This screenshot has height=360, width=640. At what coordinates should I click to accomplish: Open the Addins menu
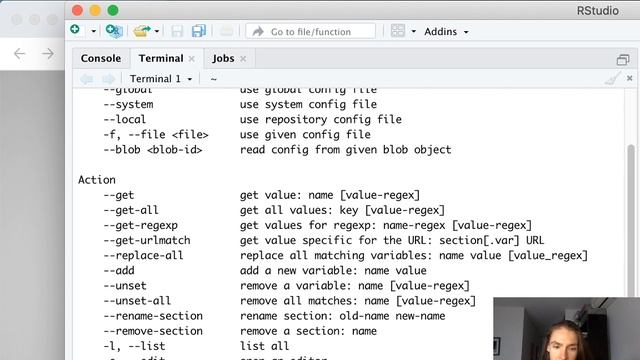point(446,31)
